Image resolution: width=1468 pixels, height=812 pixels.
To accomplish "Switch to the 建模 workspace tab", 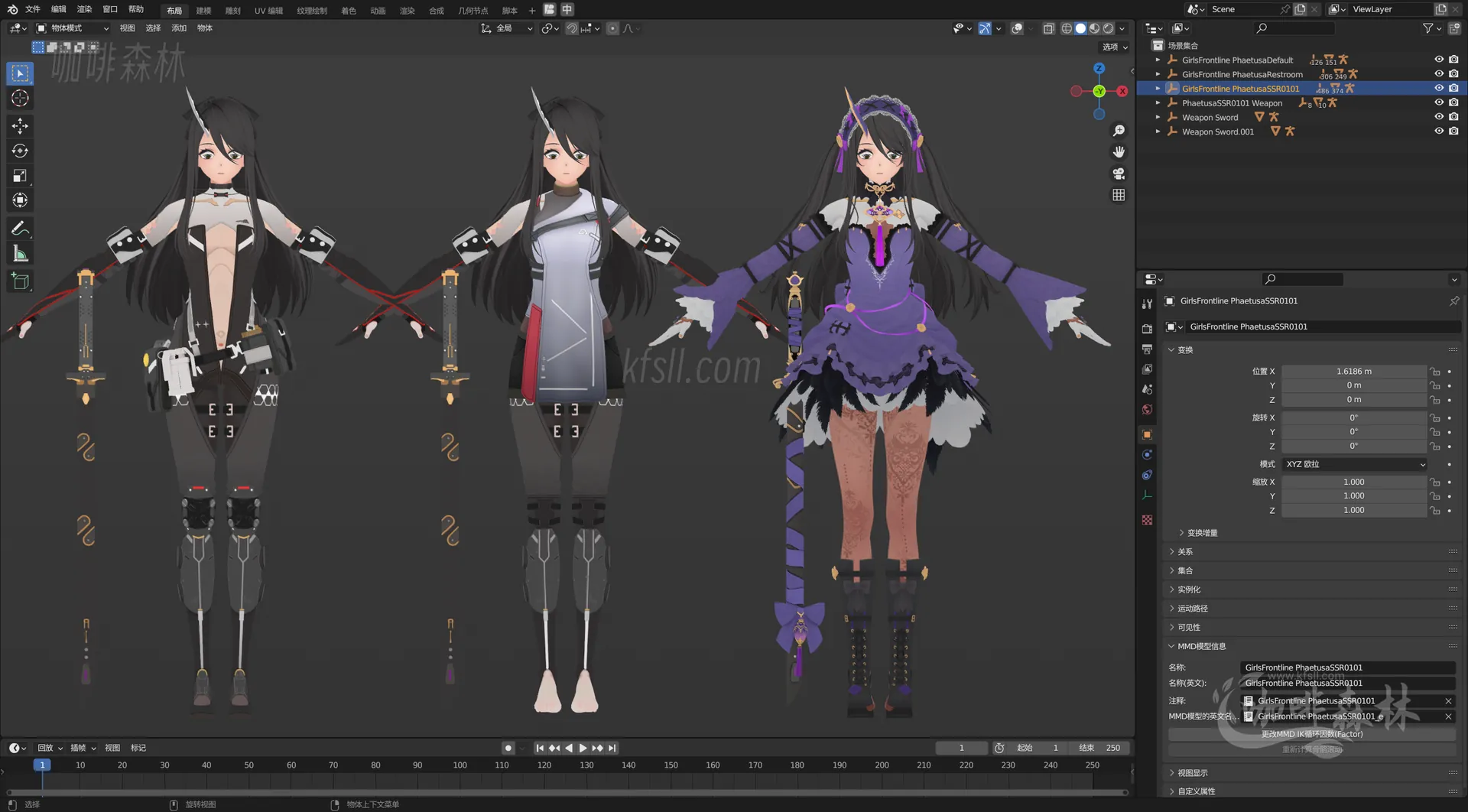I will pyautogui.click(x=203, y=10).
